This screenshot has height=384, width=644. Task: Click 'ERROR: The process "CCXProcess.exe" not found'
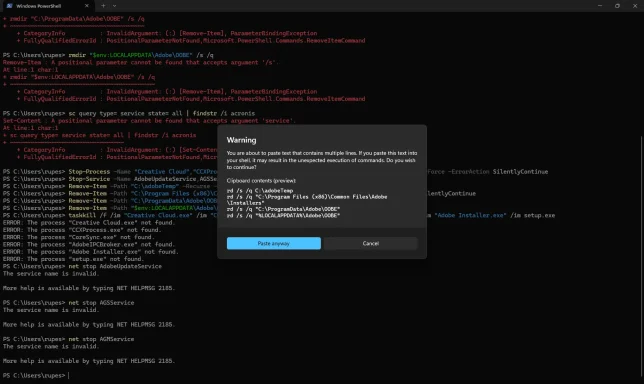[x=82, y=230]
